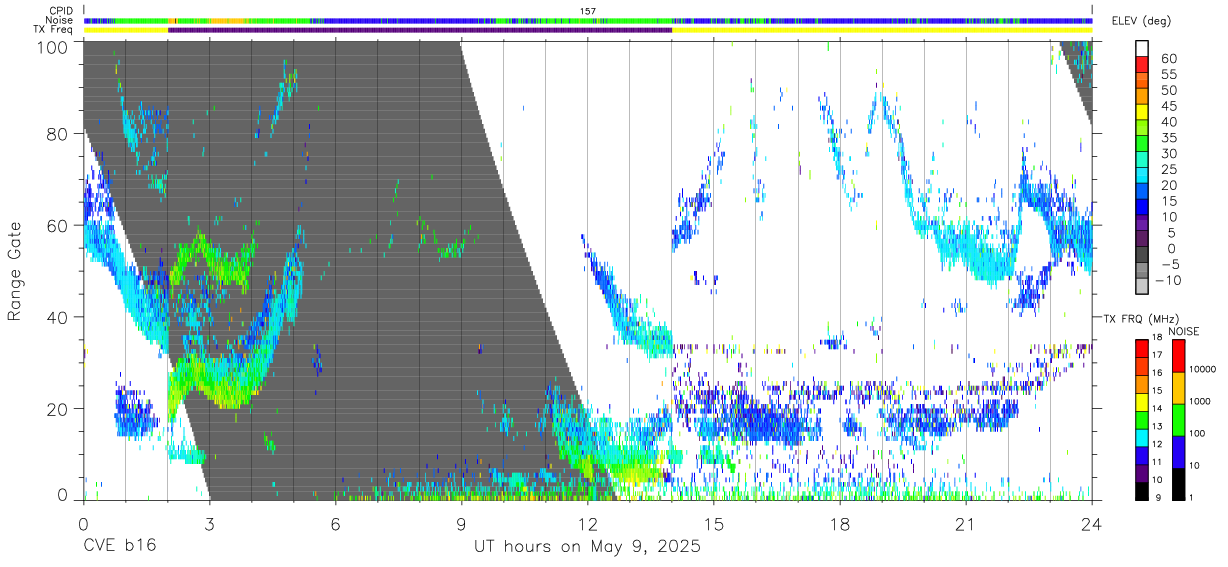Click the UT hours on May 9, 2025 label

coord(586,547)
